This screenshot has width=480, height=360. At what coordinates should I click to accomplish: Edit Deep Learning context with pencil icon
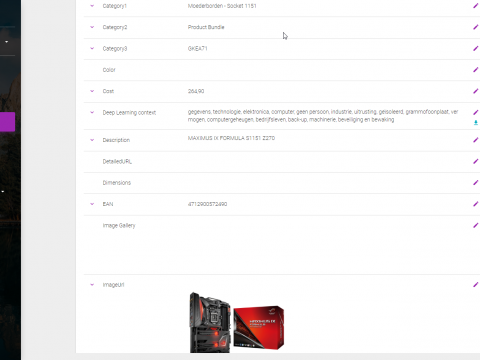click(x=476, y=112)
